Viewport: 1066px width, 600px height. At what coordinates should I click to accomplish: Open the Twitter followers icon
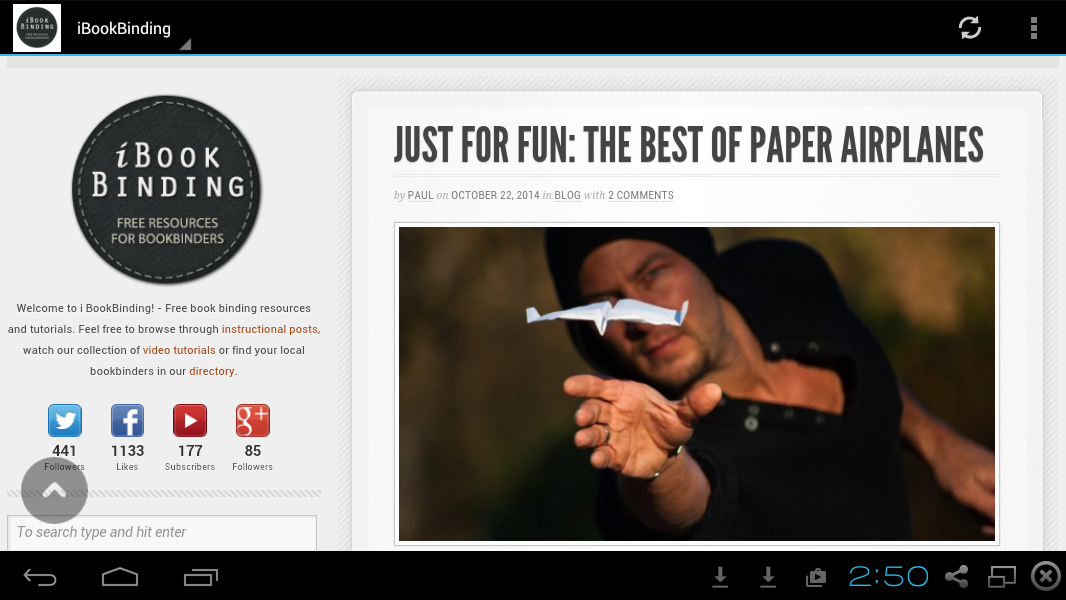[x=65, y=421]
